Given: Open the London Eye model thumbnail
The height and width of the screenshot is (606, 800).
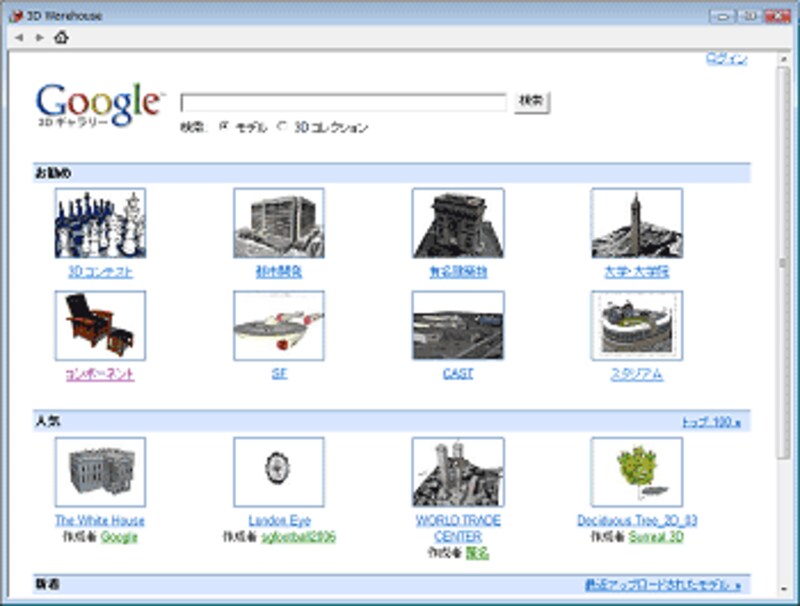Looking at the screenshot, I should pos(279,472).
